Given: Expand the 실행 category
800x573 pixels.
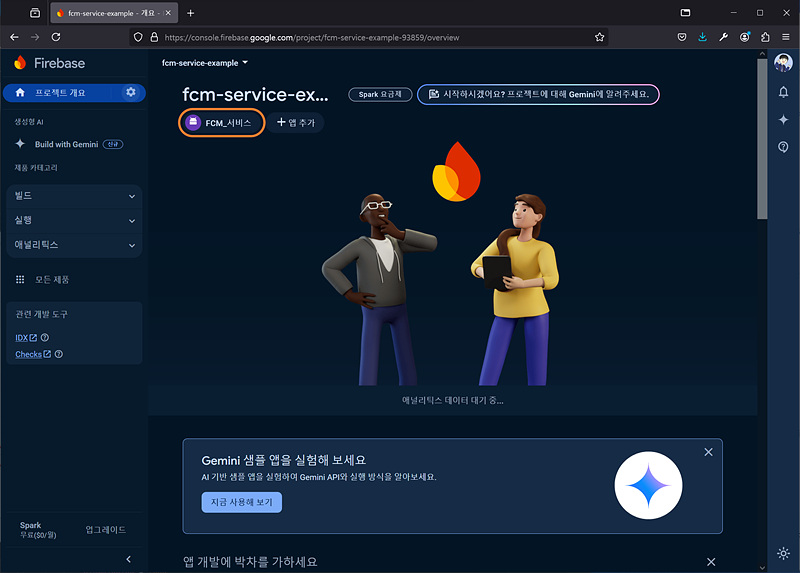Looking at the screenshot, I should pyautogui.click(x=74, y=220).
